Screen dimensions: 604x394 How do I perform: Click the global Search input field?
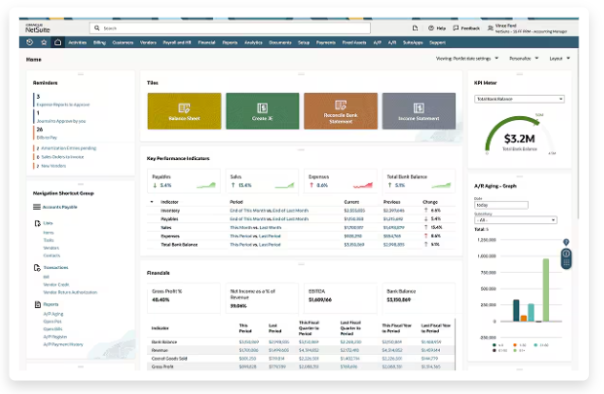pyautogui.click(x=230, y=28)
